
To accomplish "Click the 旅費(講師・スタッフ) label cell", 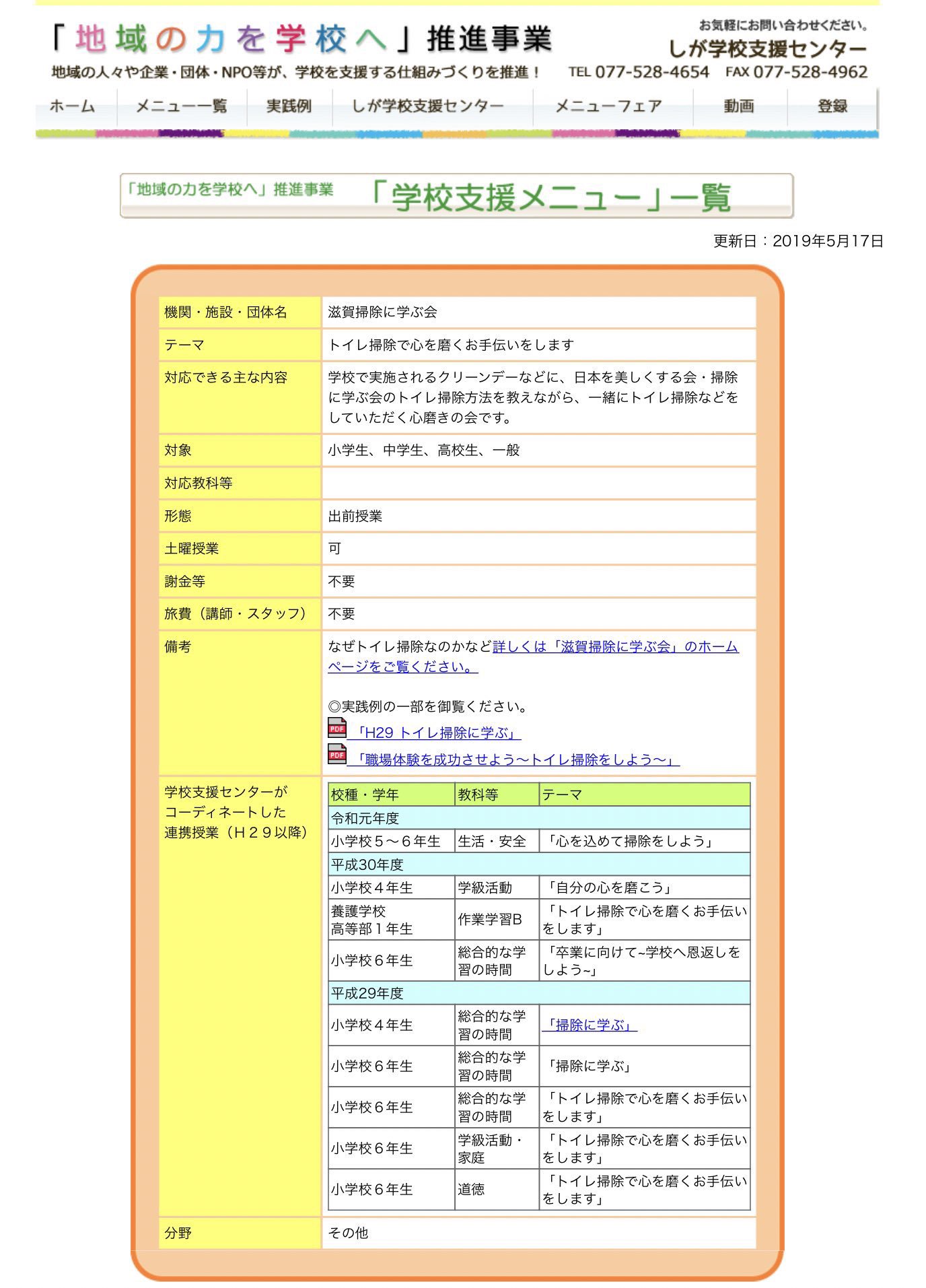I will coord(240,614).
